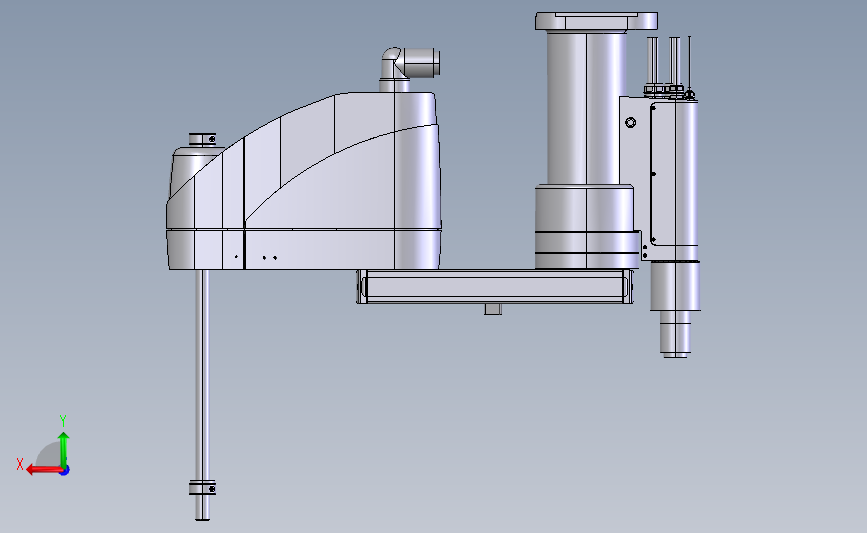The height and width of the screenshot is (533, 867).
Task: Select the clamp collar near the shaft bottom
Action: 202,488
